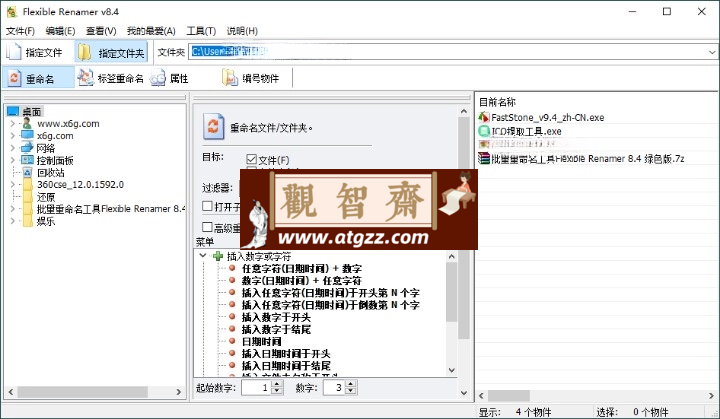Screen dimensions: 720x419
Task: Click the Flexible Renamer 8.4 绿色版.7z archive icon
Action: click(x=484, y=158)
